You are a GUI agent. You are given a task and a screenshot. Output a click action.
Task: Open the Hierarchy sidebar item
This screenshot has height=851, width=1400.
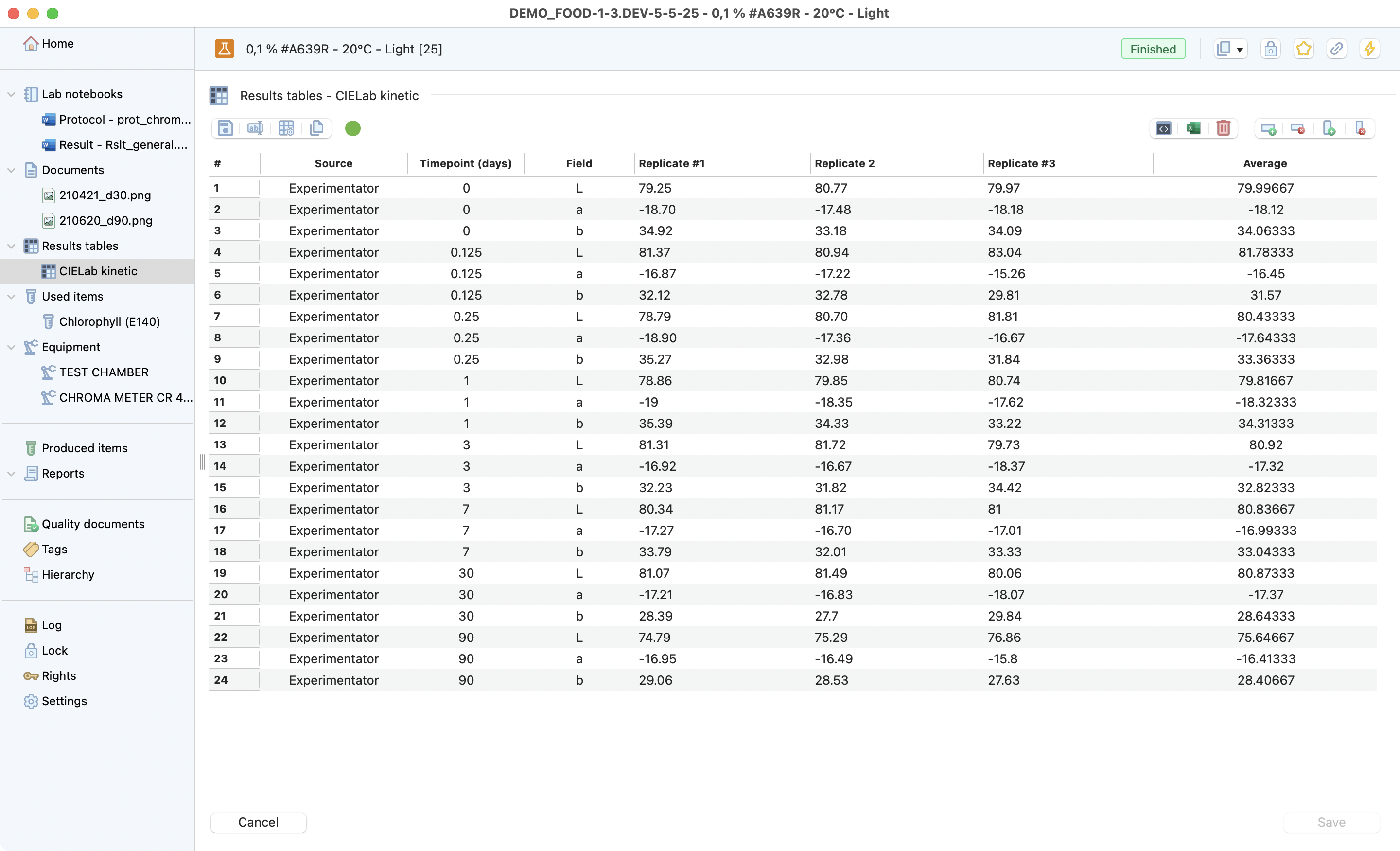pyautogui.click(x=68, y=574)
